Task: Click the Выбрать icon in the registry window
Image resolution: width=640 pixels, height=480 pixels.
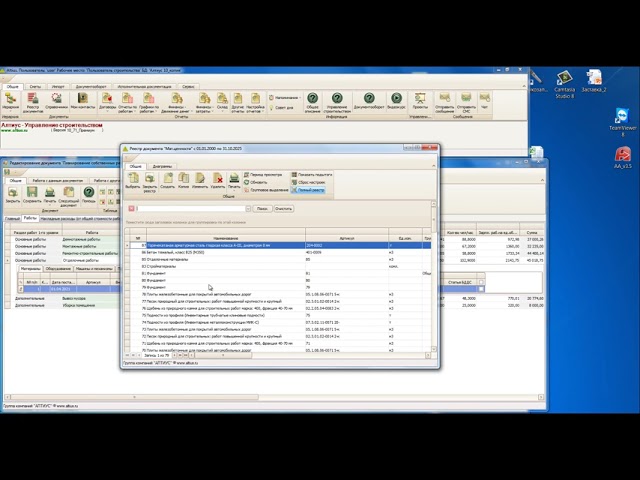Action: [x=133, y=179]
